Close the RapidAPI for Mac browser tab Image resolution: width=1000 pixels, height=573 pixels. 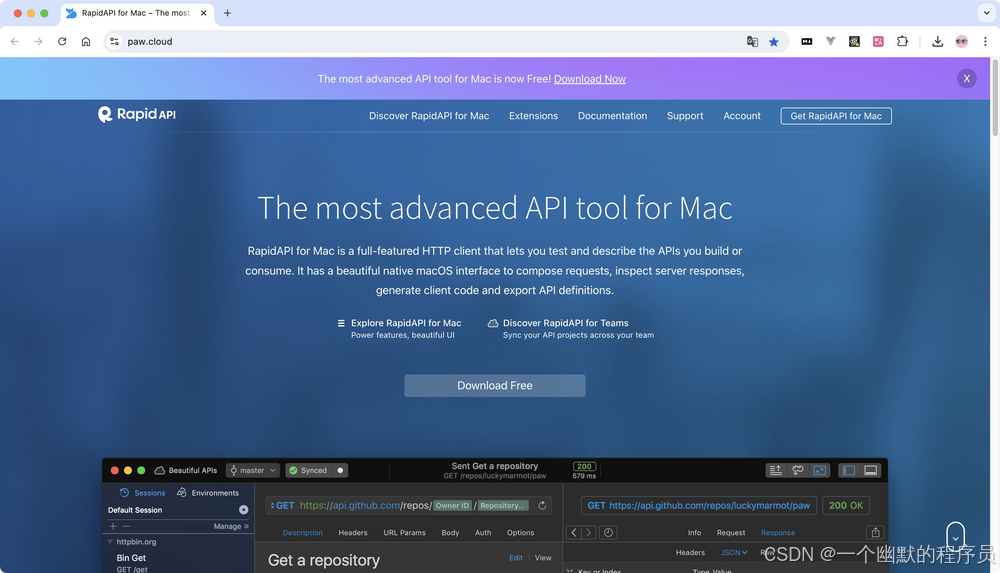(203, 13)
